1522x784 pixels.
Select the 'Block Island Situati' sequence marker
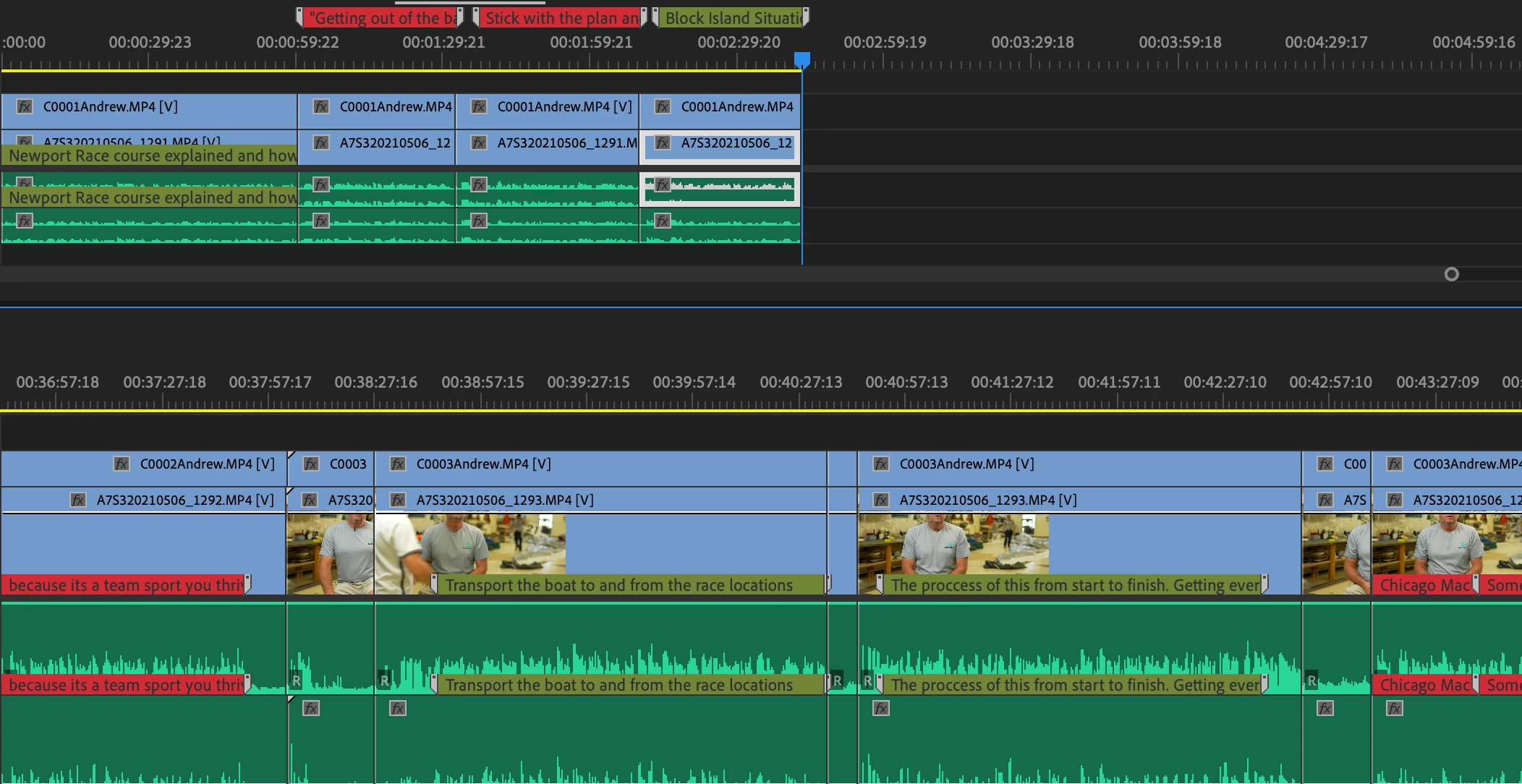coord(731,17)
